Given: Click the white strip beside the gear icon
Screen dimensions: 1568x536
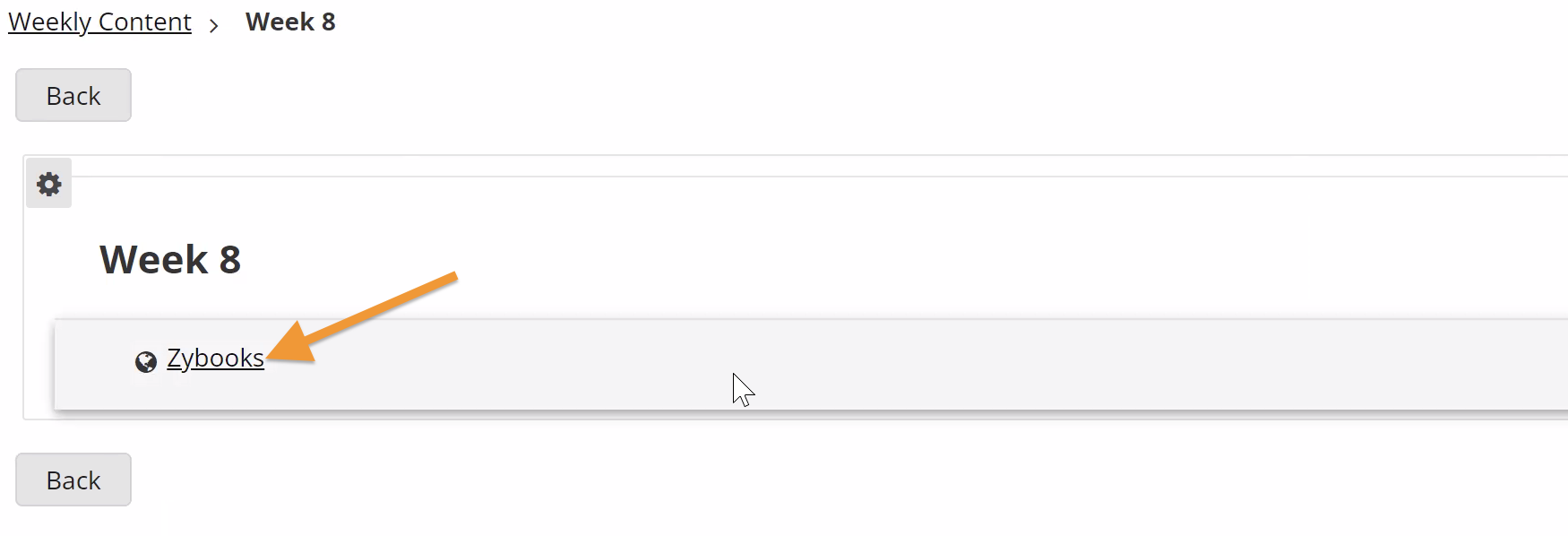Looking at the screenshot, I should pos(806,166).
